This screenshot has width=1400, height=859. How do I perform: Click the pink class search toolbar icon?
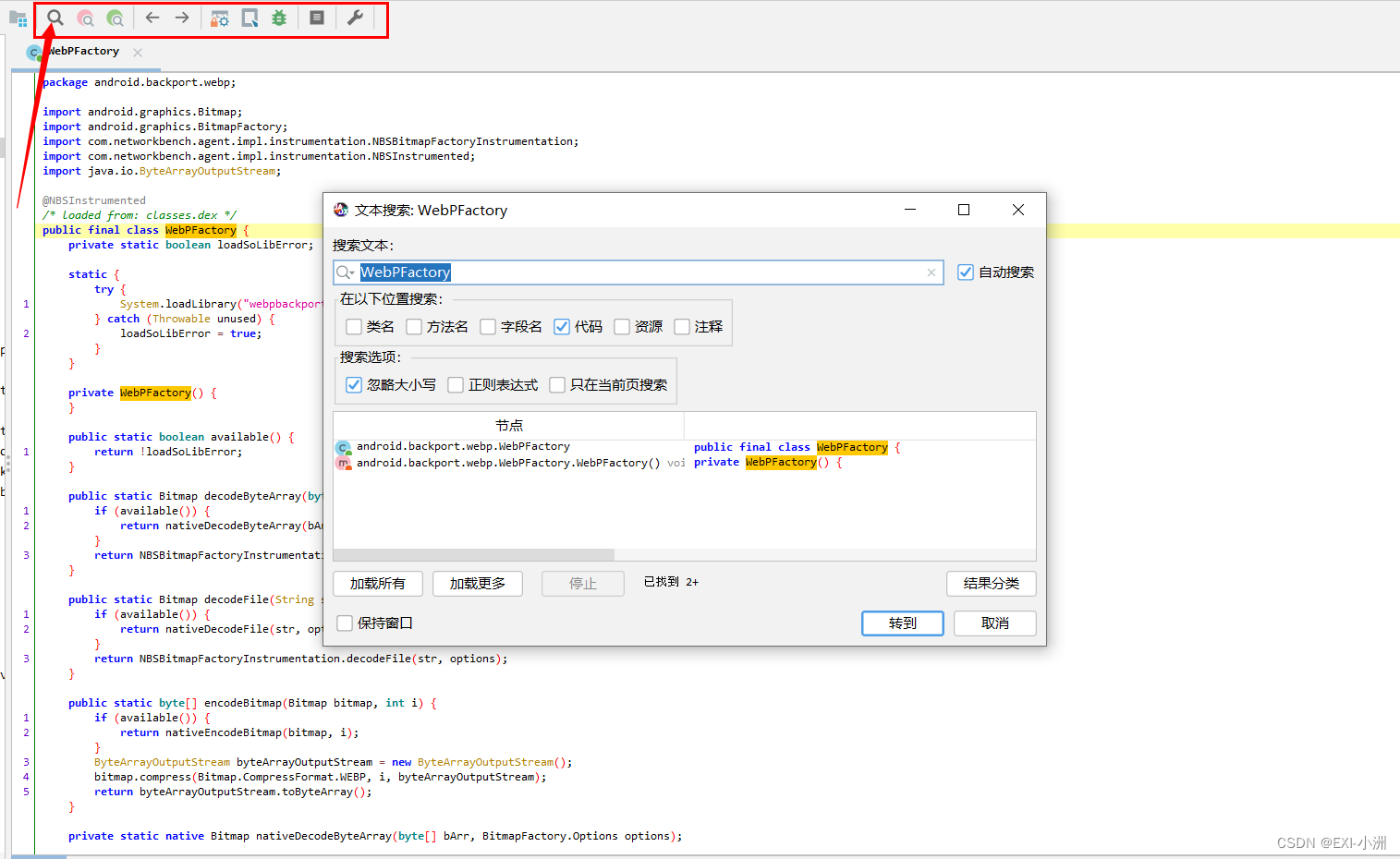tap(85, 18)
